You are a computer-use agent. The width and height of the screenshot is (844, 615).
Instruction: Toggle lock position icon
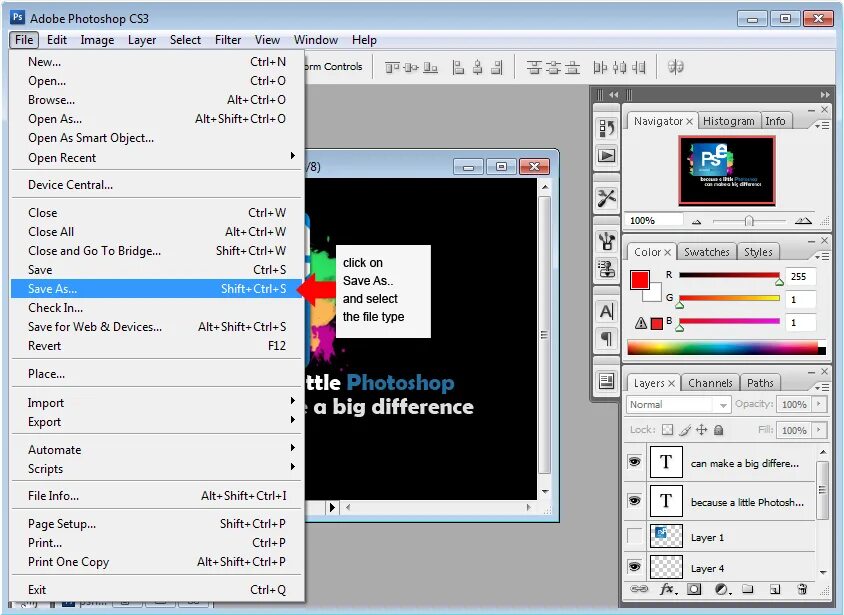(701, 429)
